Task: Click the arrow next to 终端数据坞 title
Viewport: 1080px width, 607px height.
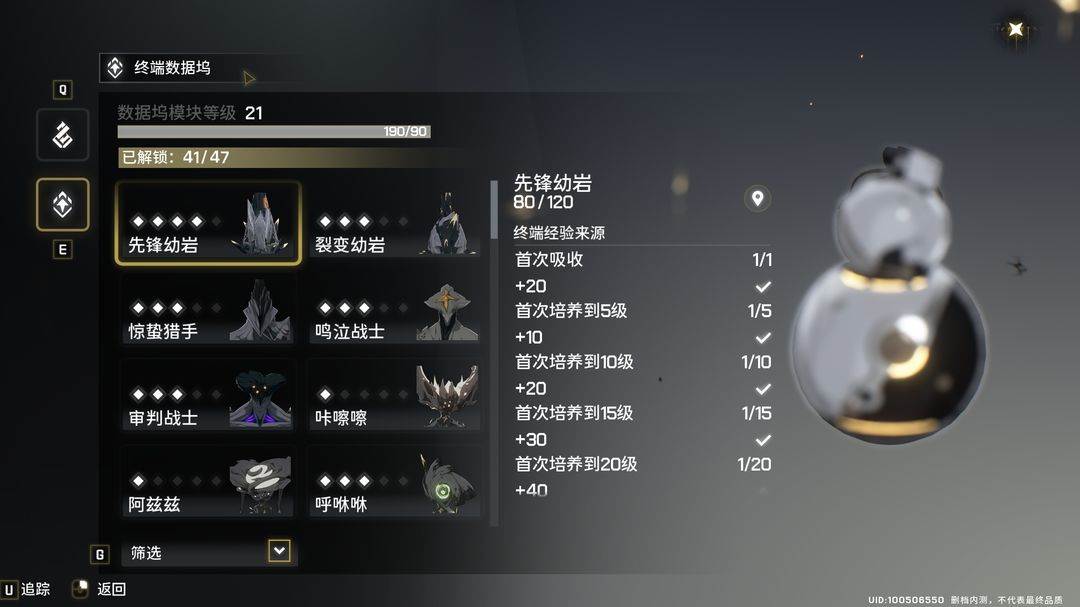Action: (249, 79)
